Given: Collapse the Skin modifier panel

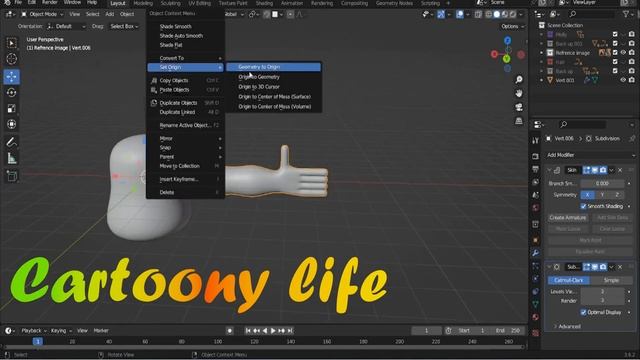Looking at the screenshot, I should [x=549, y=170].
